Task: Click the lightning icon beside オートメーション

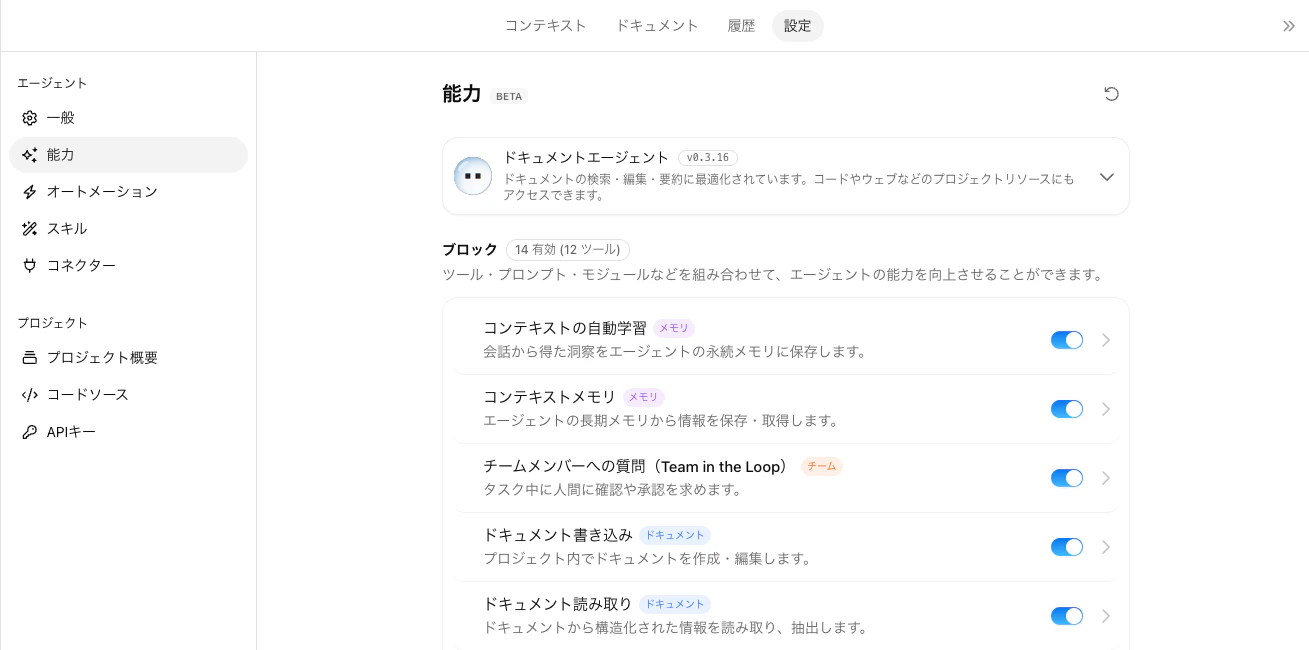Action: [x=30, y=192]
